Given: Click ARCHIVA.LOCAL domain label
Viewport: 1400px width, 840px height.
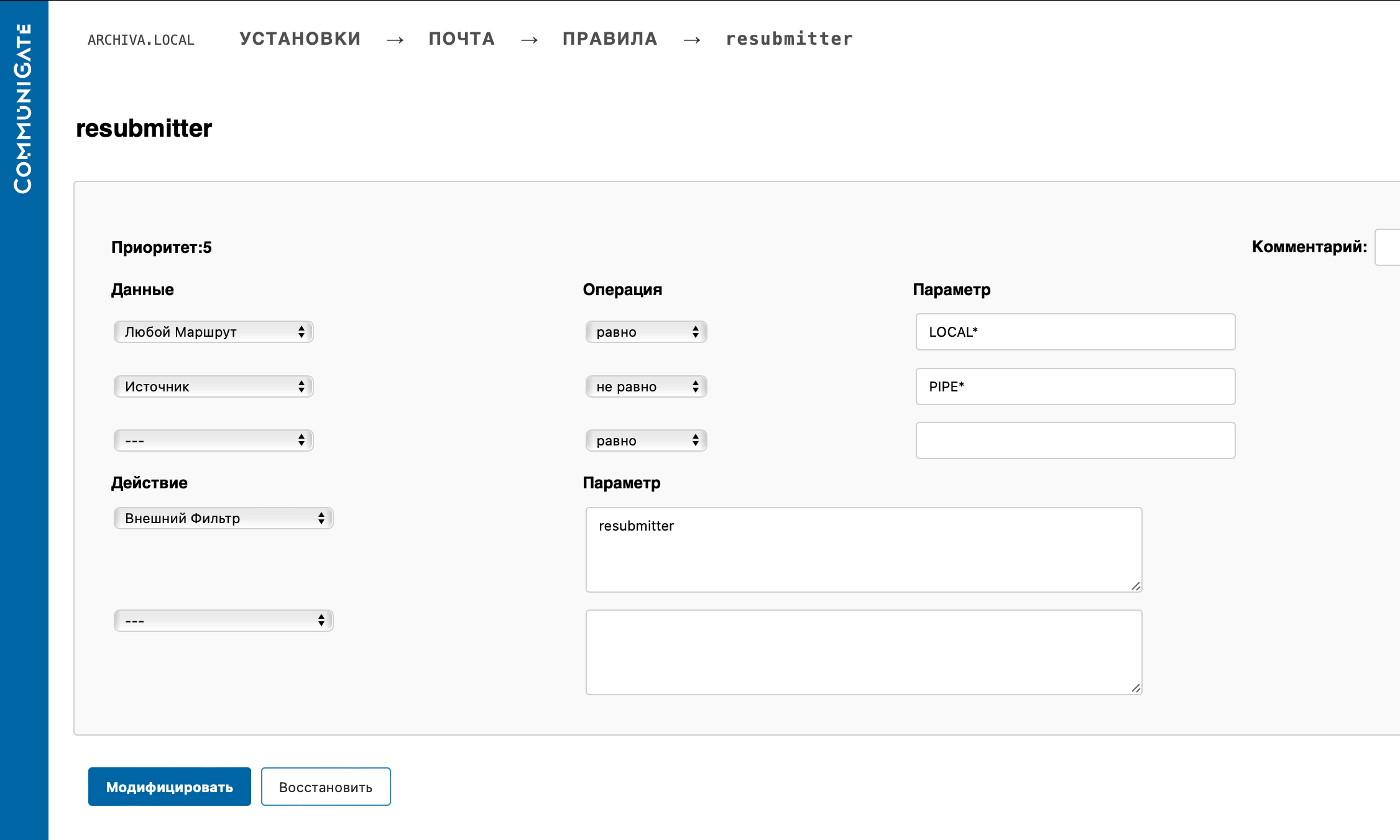Looking at the screenshot, I should pos(141,40).
